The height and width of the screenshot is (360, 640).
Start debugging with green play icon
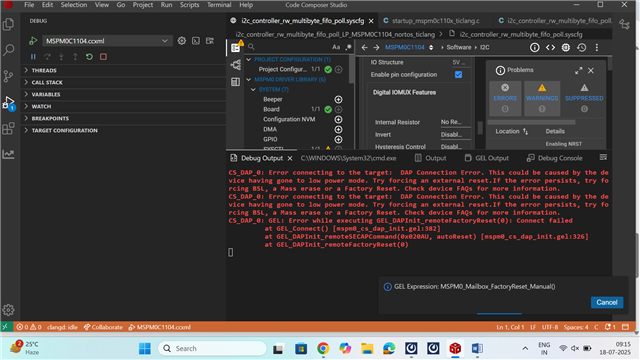(33, 41)
